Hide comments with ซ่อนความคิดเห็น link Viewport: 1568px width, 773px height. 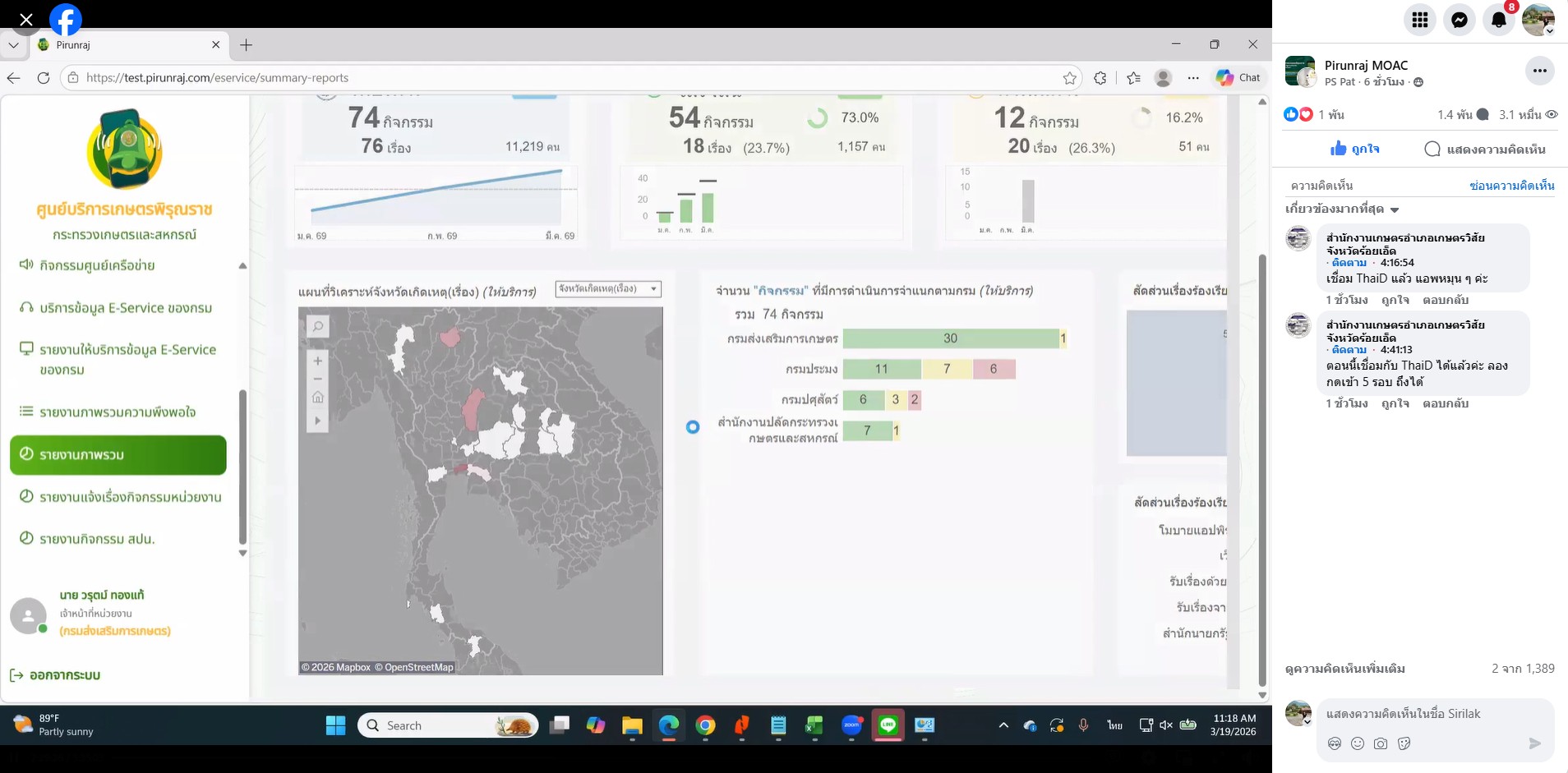(x=1511, y=186)
